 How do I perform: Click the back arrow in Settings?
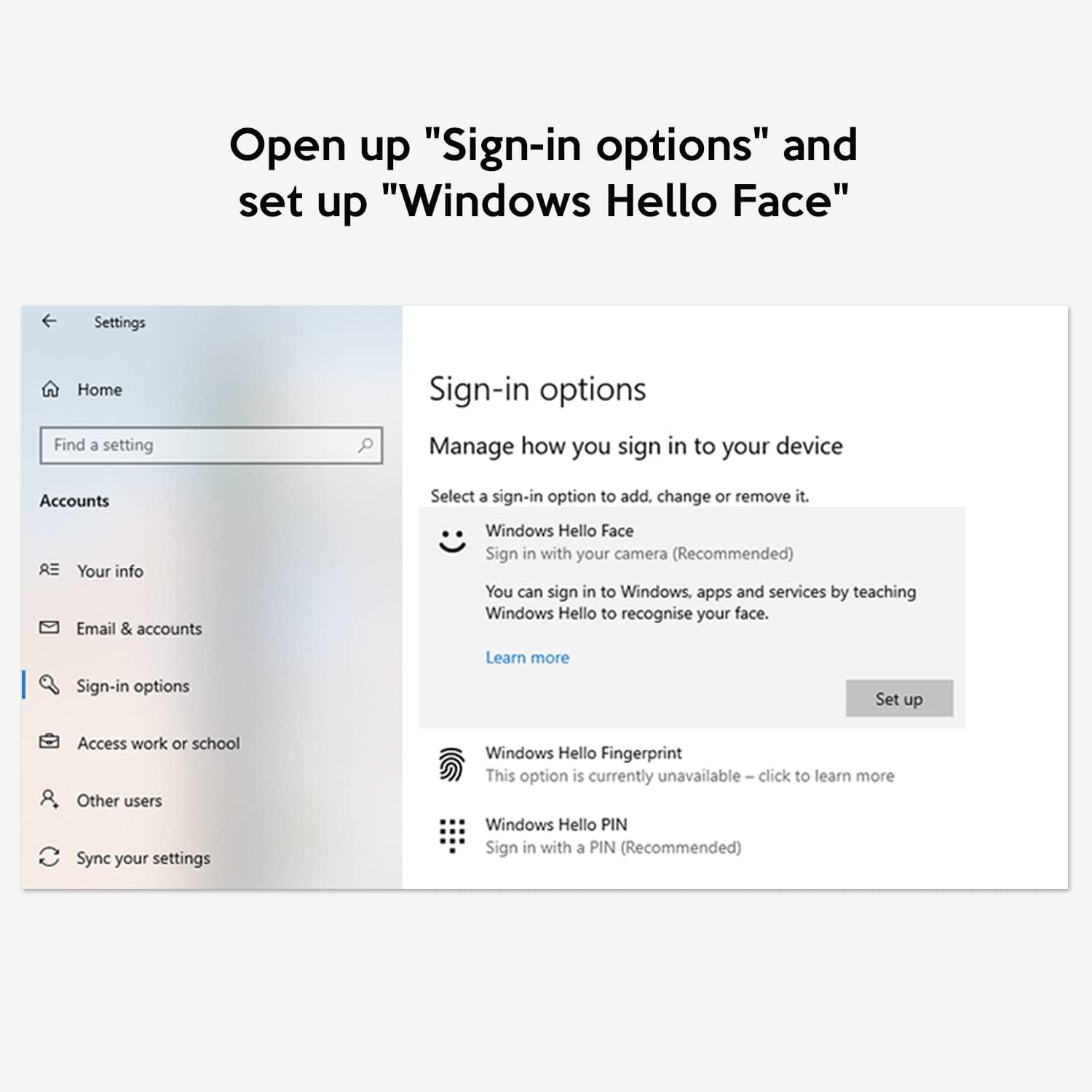49,322
